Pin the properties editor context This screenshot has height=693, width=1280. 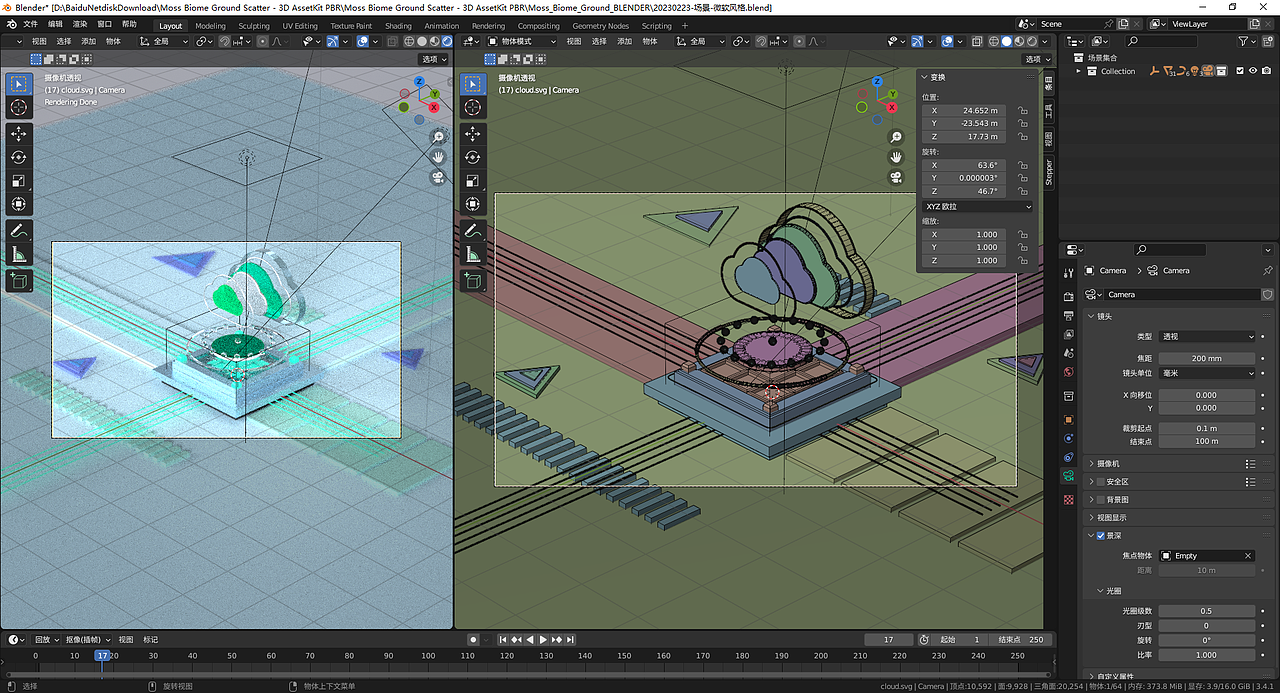point(1268,270)
